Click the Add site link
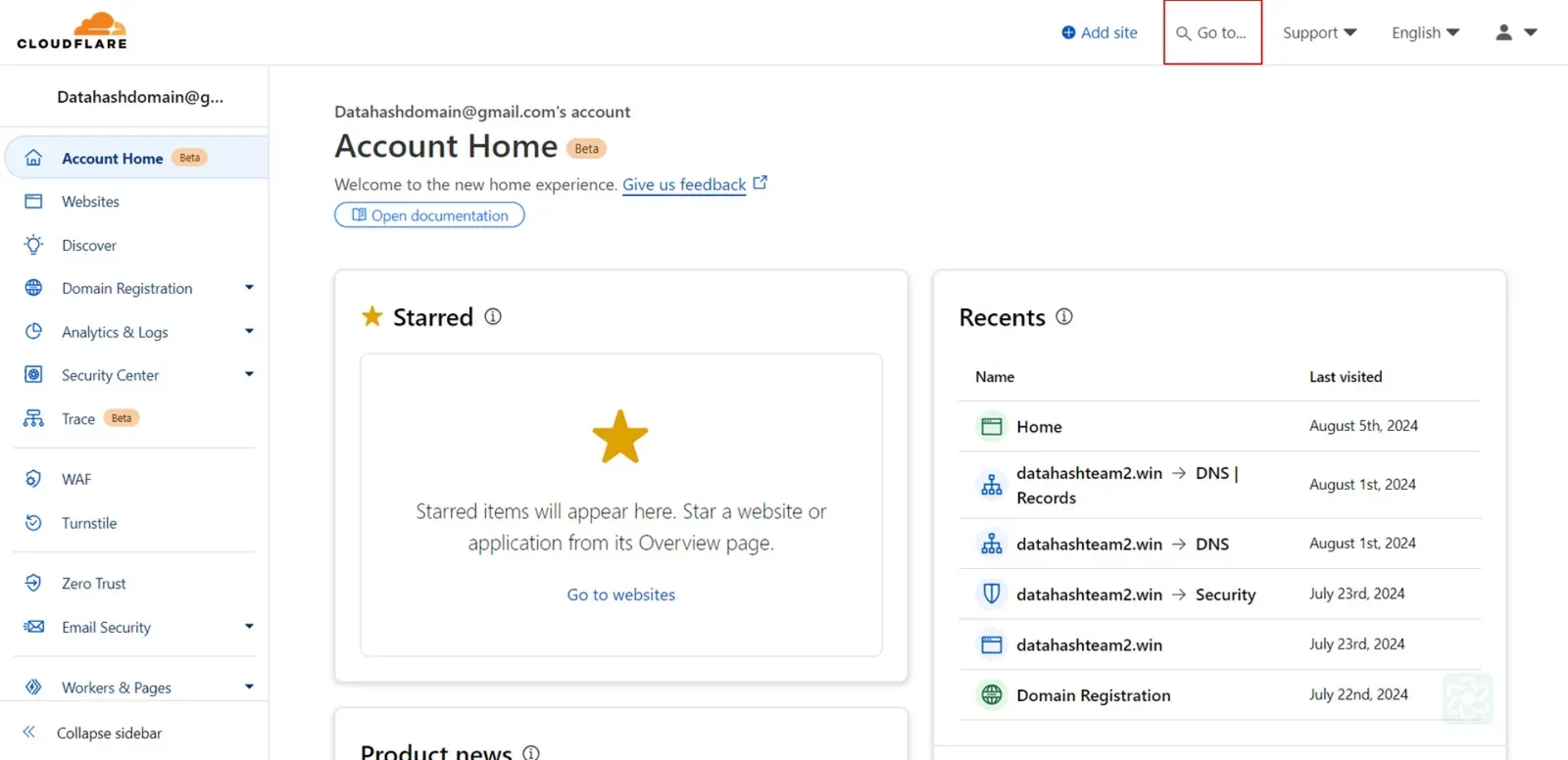 coord(1100,32)
